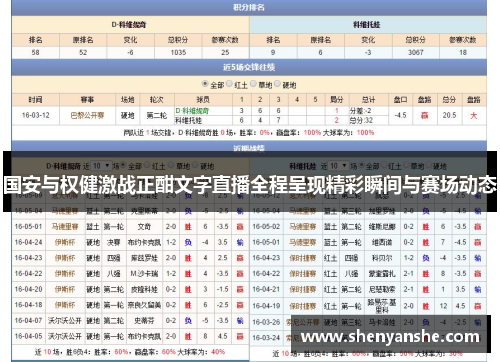
Task: Click the 局分 column header
Action: tap(336, 99)
